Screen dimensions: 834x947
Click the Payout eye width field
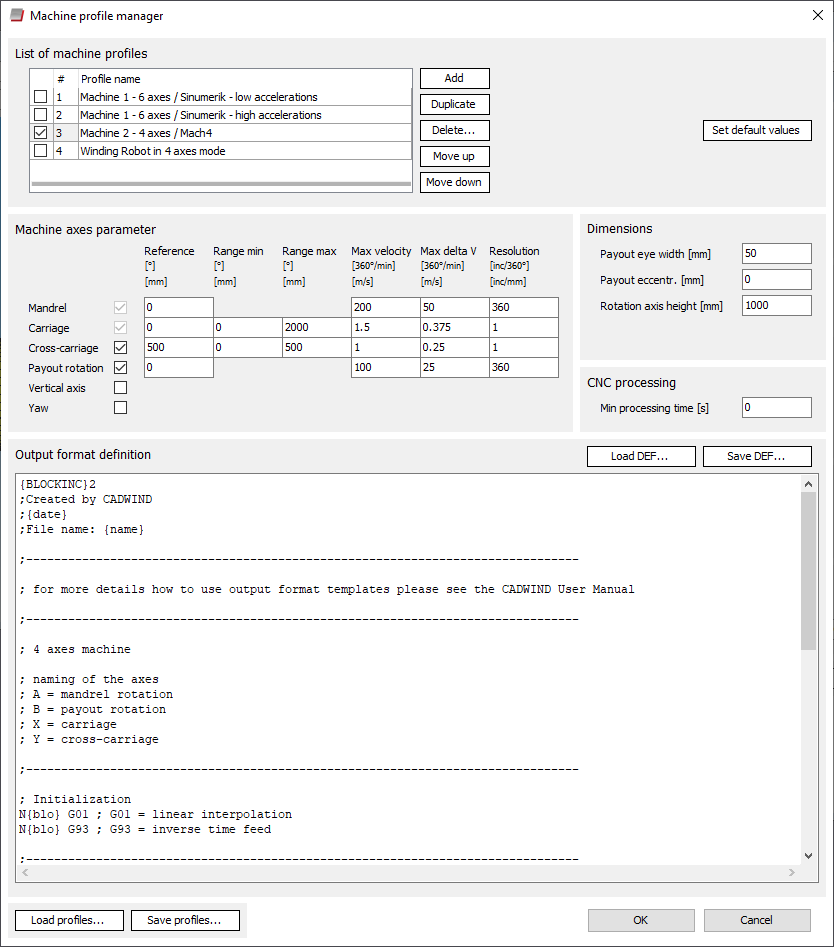776,254
